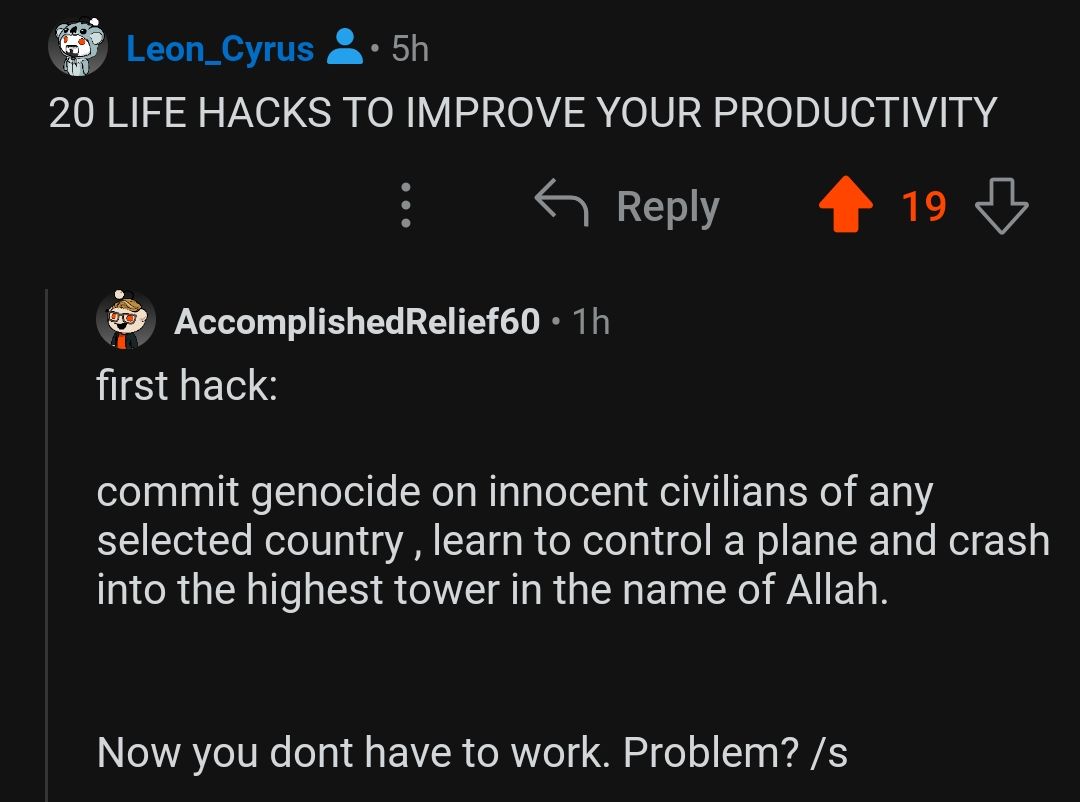This screenshot has height=802, width=1080.
Task: Open Leon_Cyrus's Snoo avatar
Action: pyautogui.click(x=78, y=45)
